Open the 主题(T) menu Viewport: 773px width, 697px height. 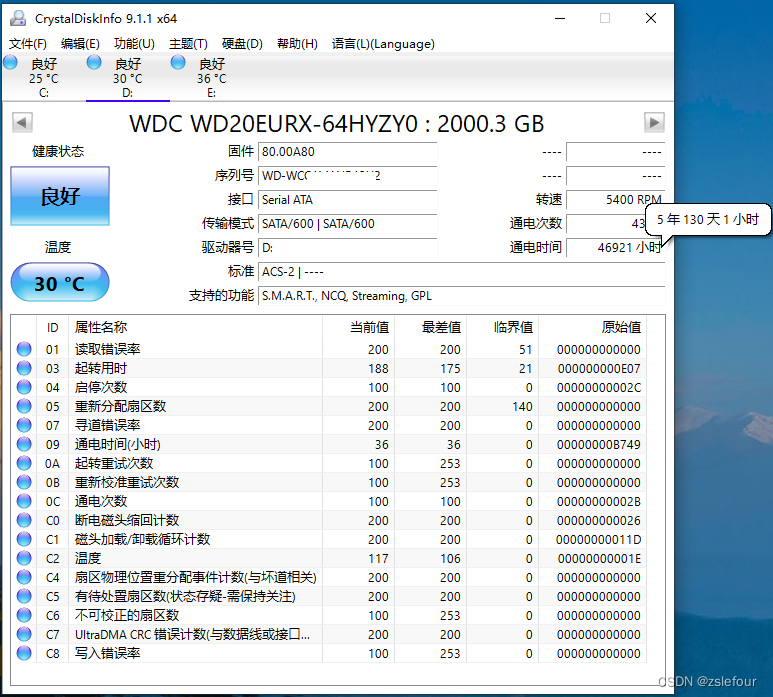tap(188, 44)
